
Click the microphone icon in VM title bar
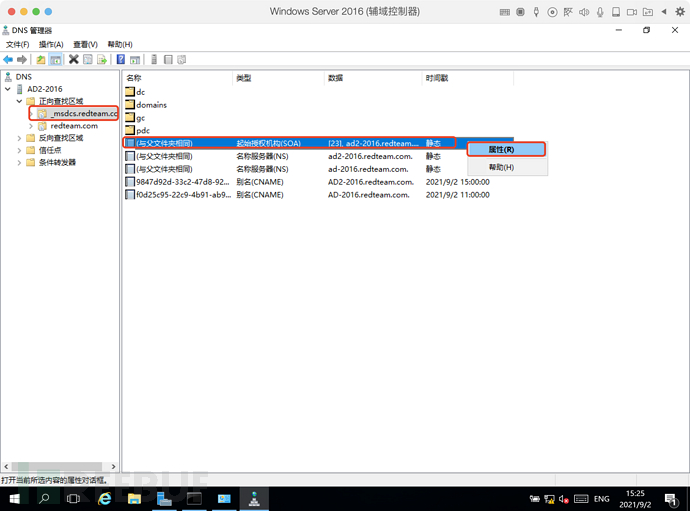[x=600, y=12]
